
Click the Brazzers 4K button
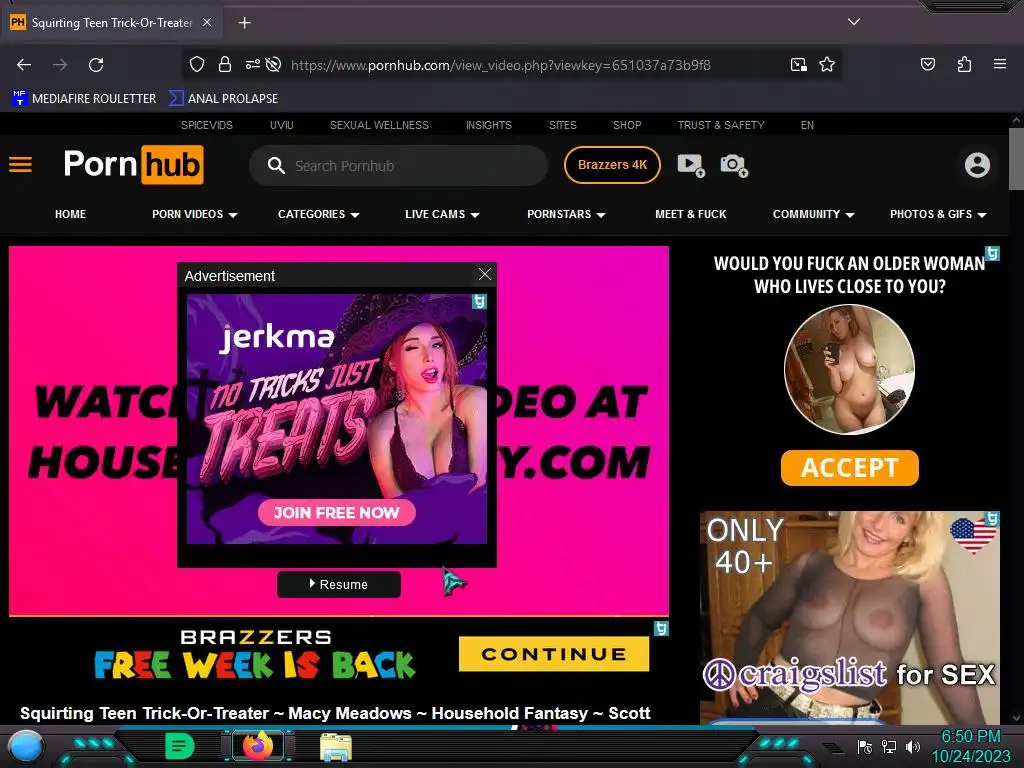(x=612, y=165)
